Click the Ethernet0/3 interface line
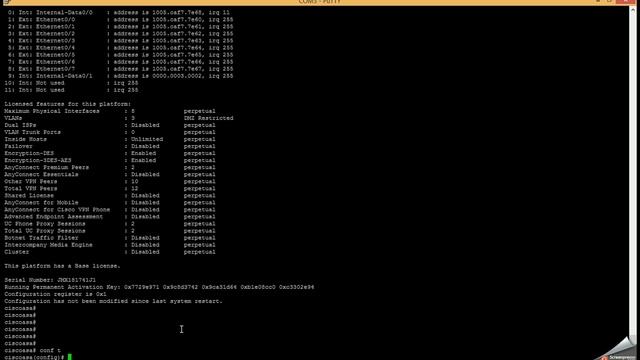 click(119, 41)
